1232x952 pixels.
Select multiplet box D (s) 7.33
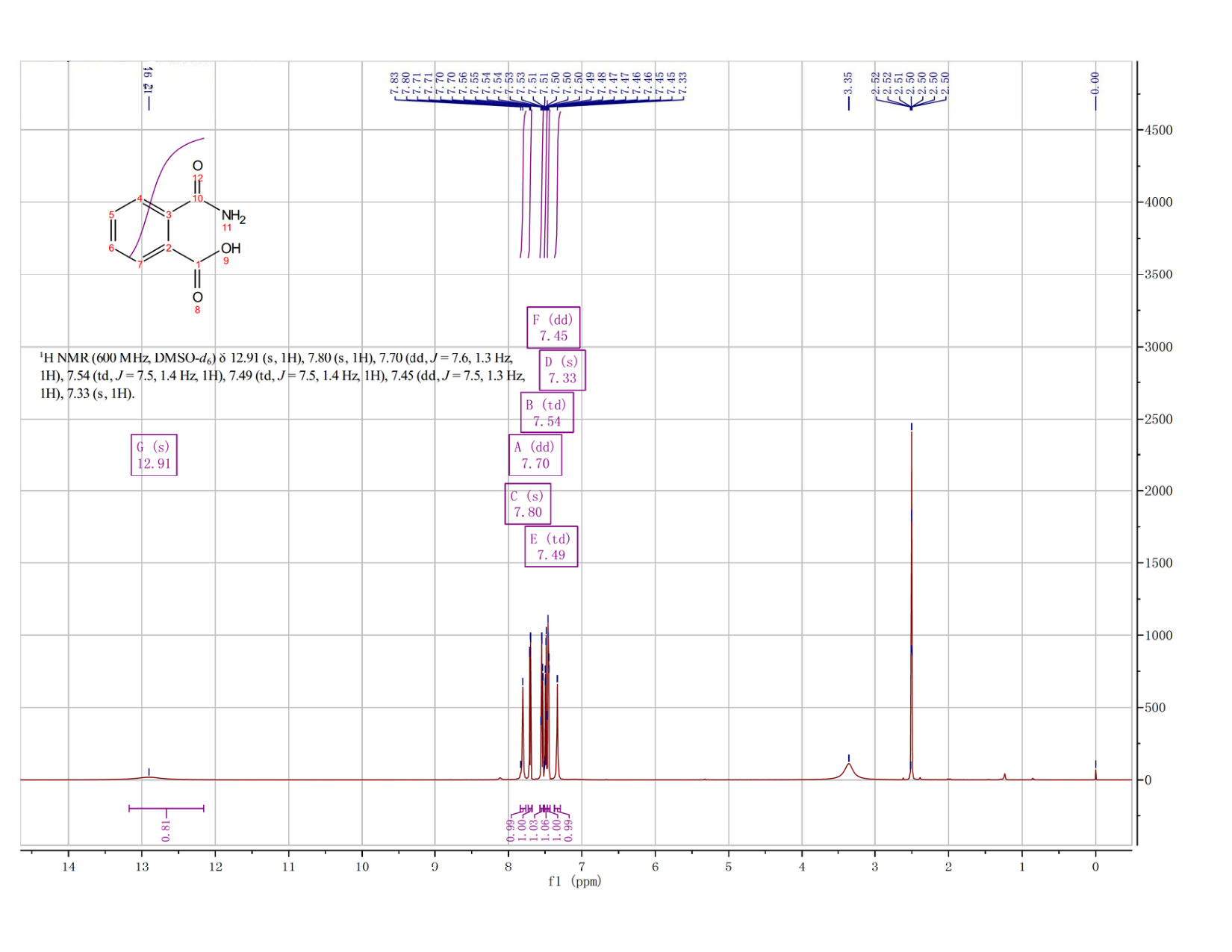pos(562,370)
